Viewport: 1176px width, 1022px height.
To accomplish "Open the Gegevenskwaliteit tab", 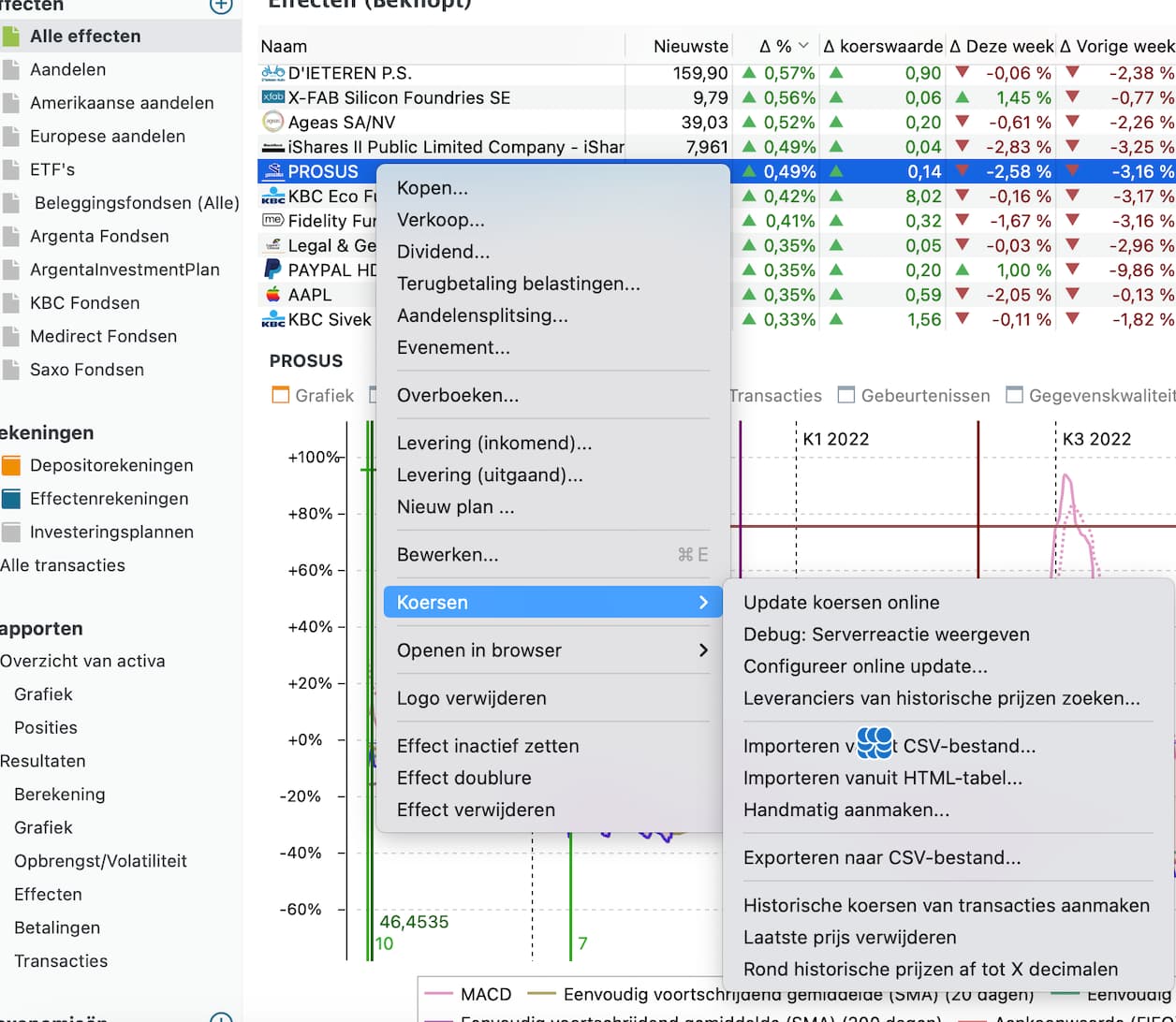I will 1091,396.
